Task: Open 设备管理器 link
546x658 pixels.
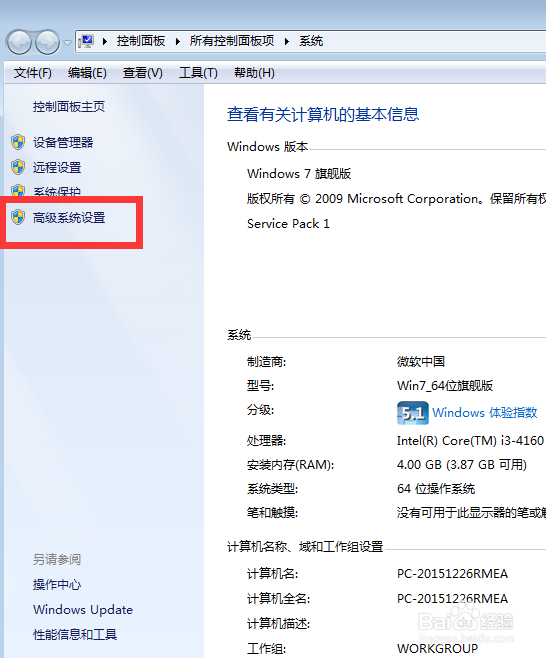Action: (x=63, y=143)
